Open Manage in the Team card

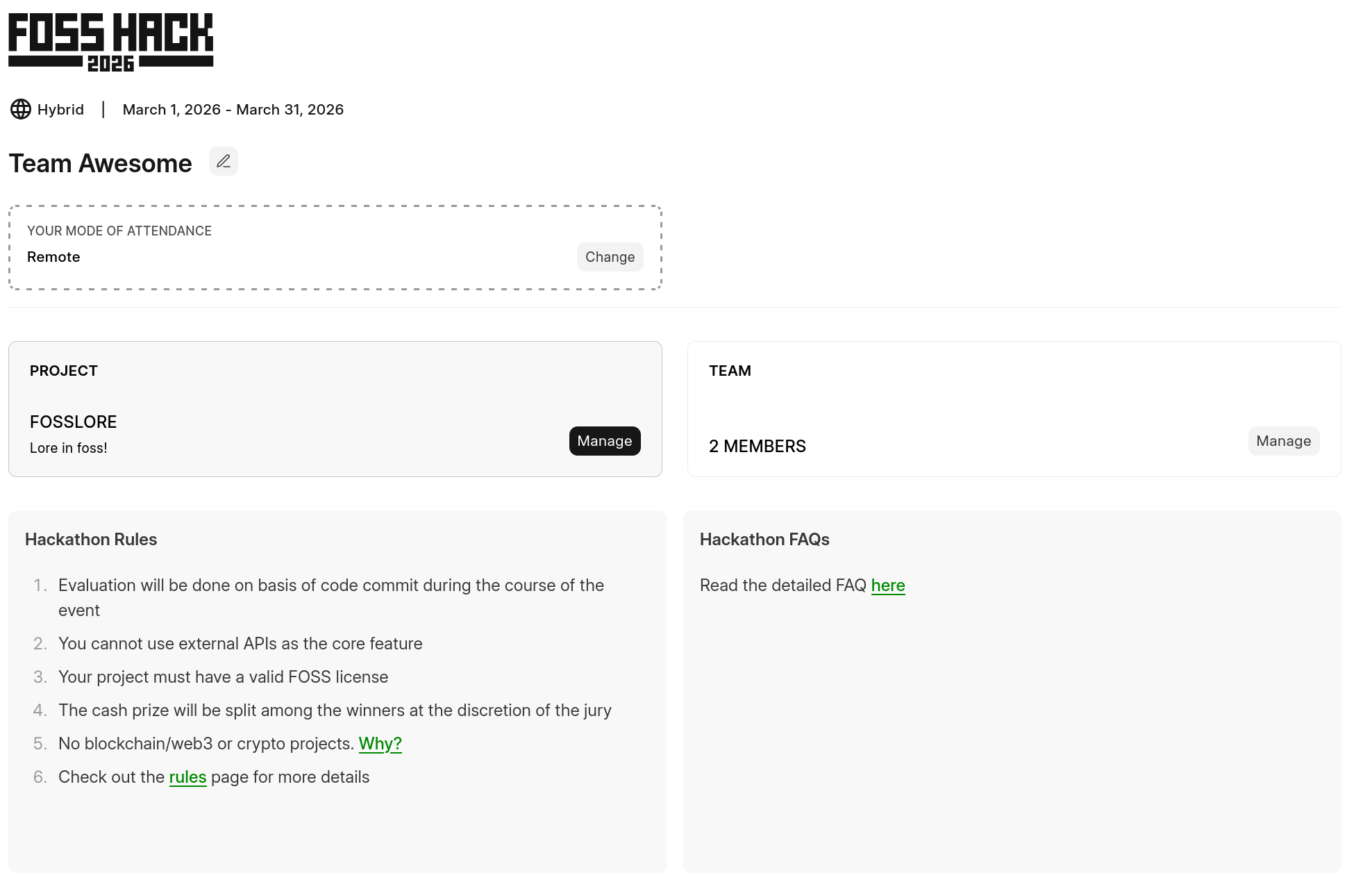click(1283, 441)
